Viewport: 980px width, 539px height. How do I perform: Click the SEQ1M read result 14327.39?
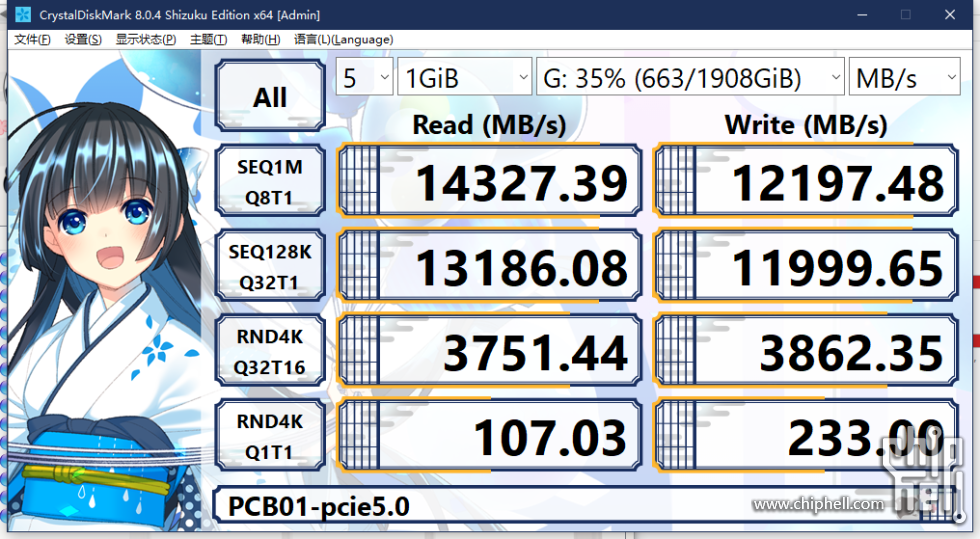489,181
